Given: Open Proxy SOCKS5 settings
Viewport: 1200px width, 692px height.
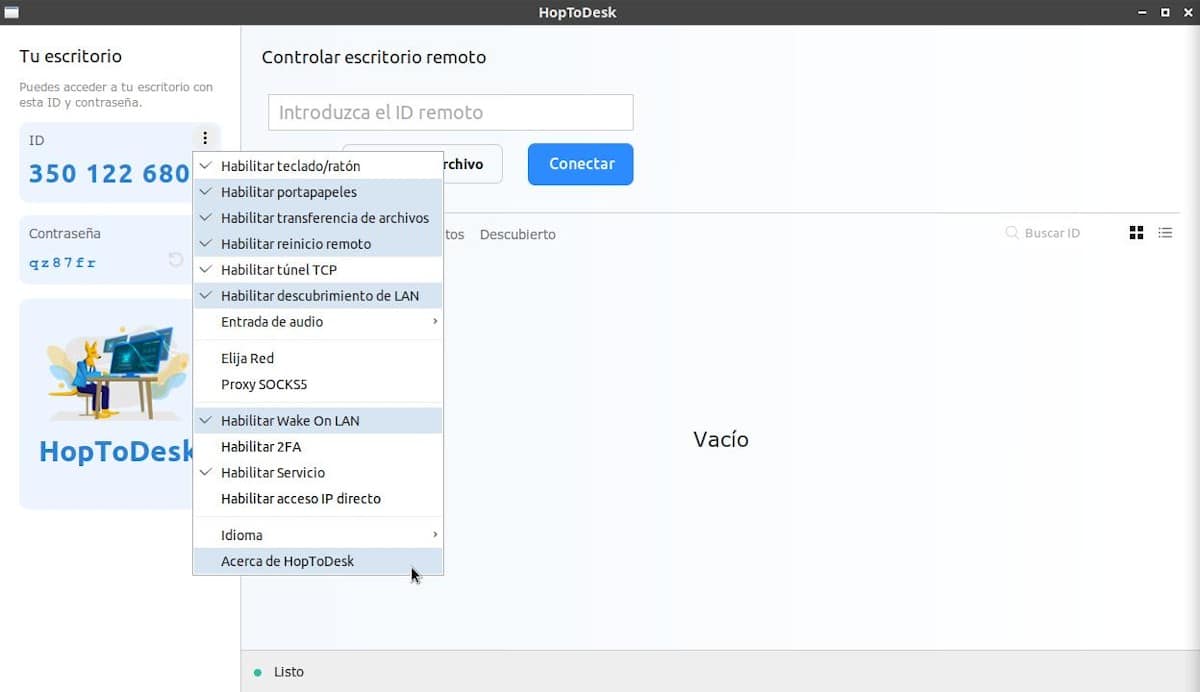Looking at the screenshot, I should click(318, 384).
